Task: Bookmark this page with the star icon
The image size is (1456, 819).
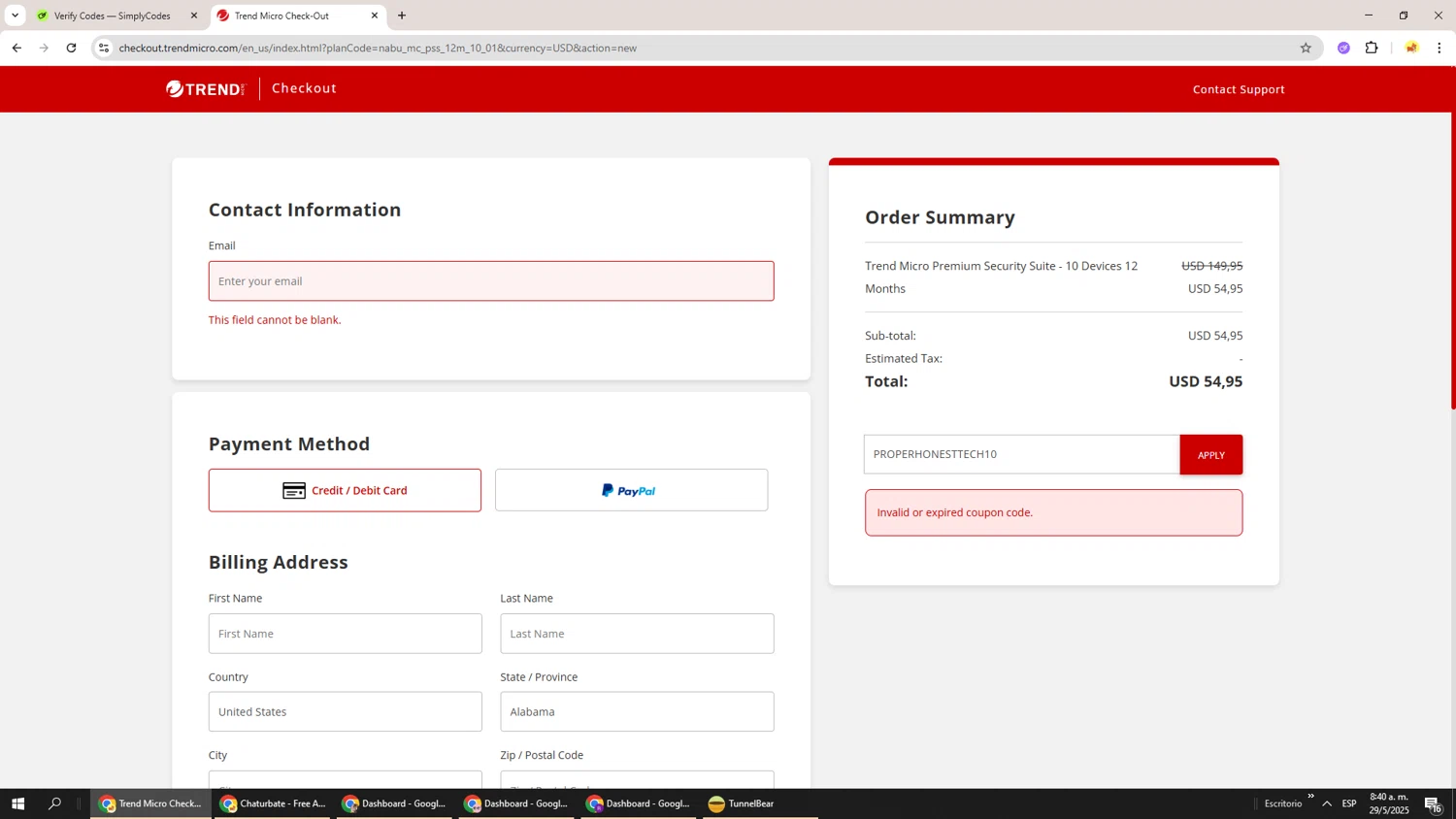Action: coord(1306,48)
